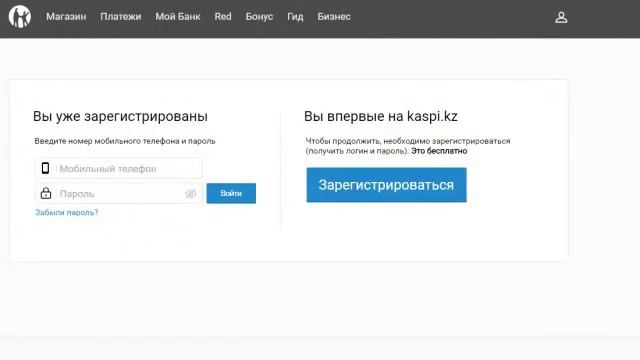
Task: Click the Зарегистрироваться button
Action: [x=387, y=185]
